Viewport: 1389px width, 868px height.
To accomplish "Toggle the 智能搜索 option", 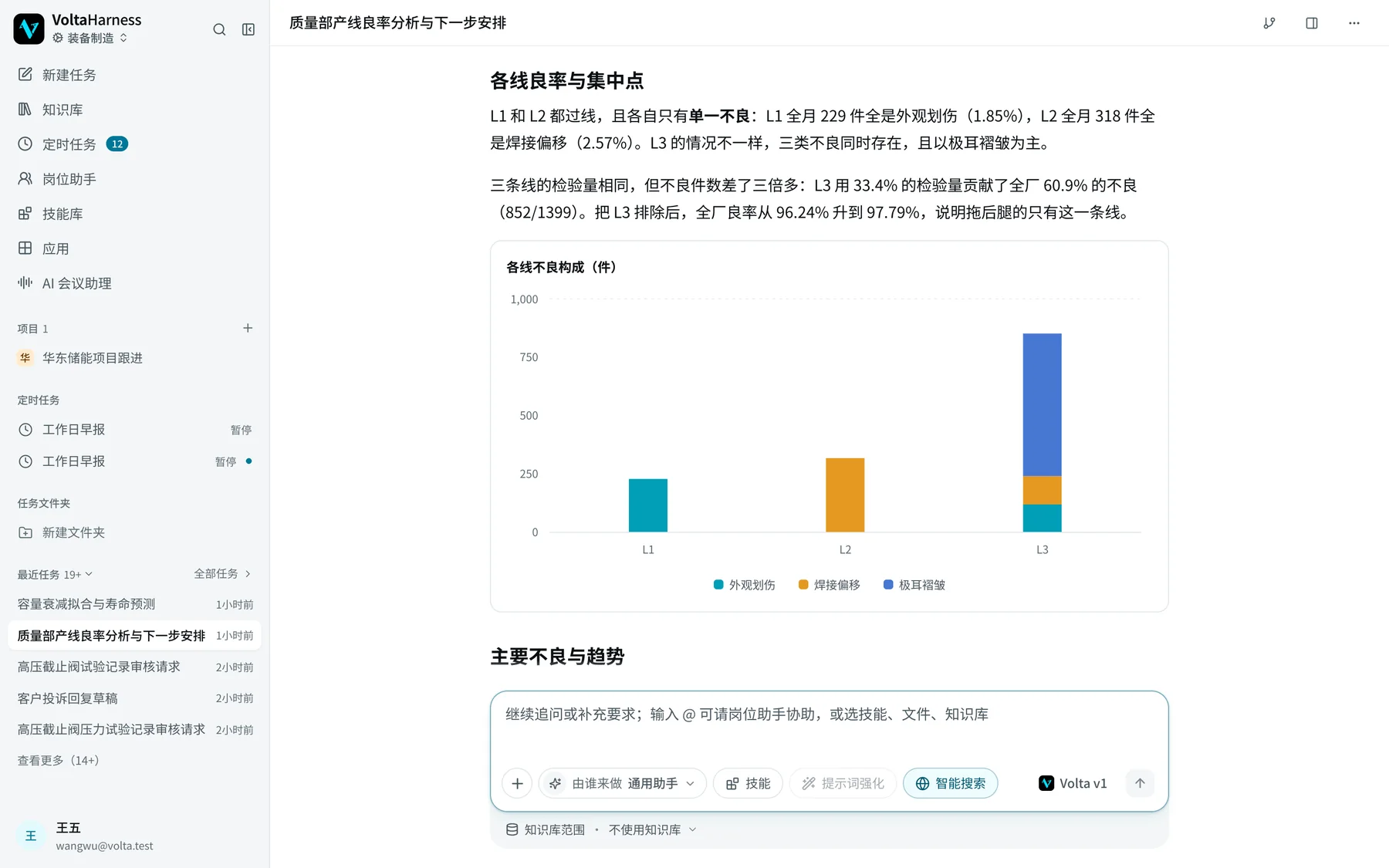I will pyautogui.click(x=950, y=783).
